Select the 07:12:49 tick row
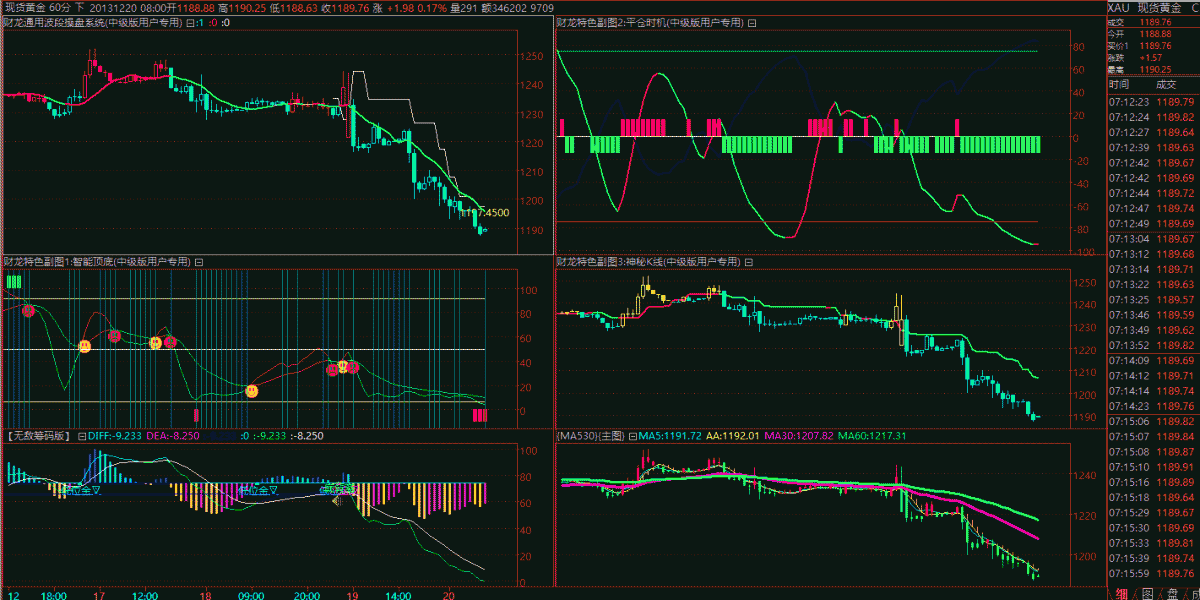This screenshot has width=1200, height=600. (x=1152, y=223)
